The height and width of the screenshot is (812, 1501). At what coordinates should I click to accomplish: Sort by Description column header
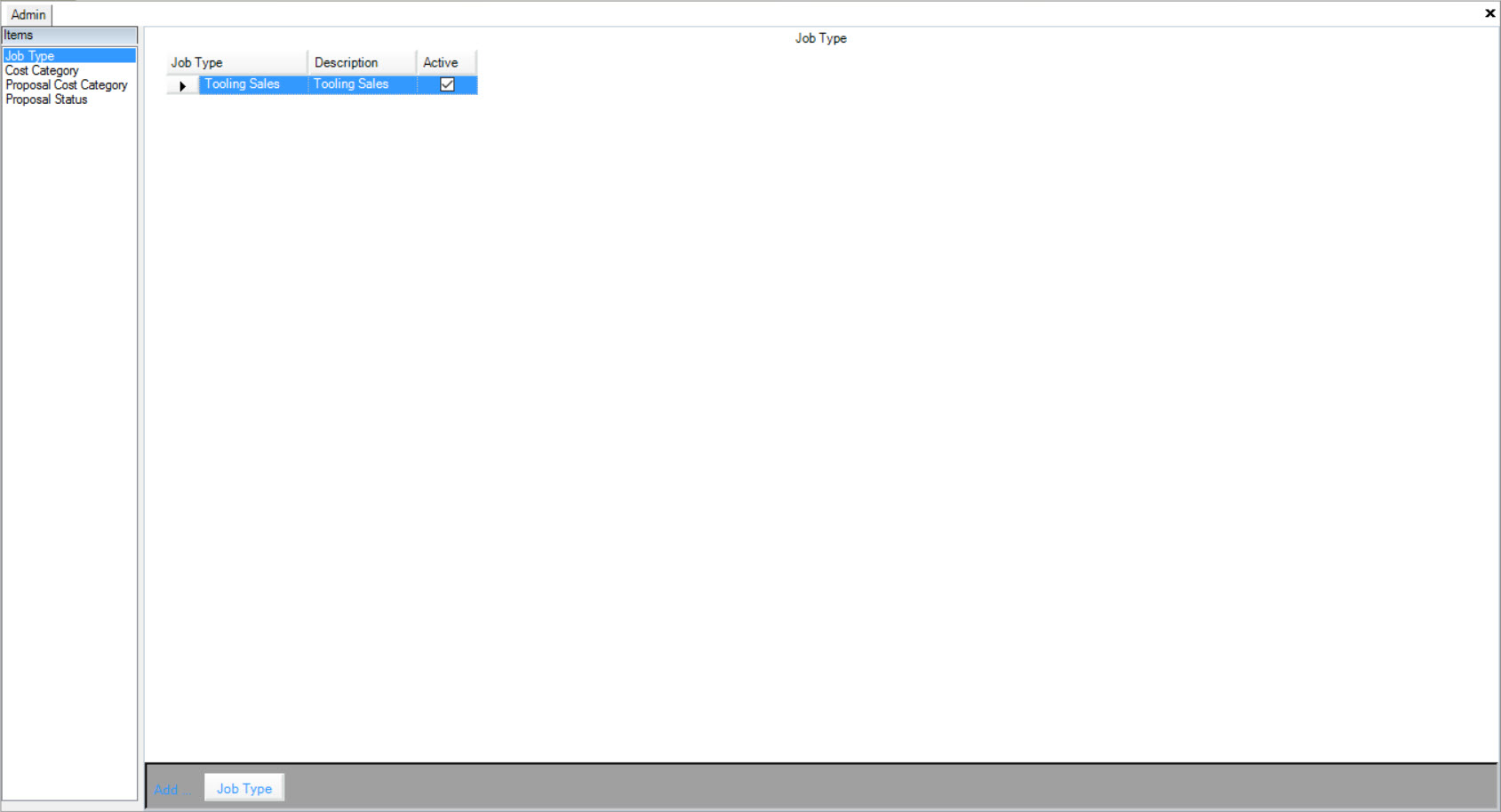click(x=362, y=62)
